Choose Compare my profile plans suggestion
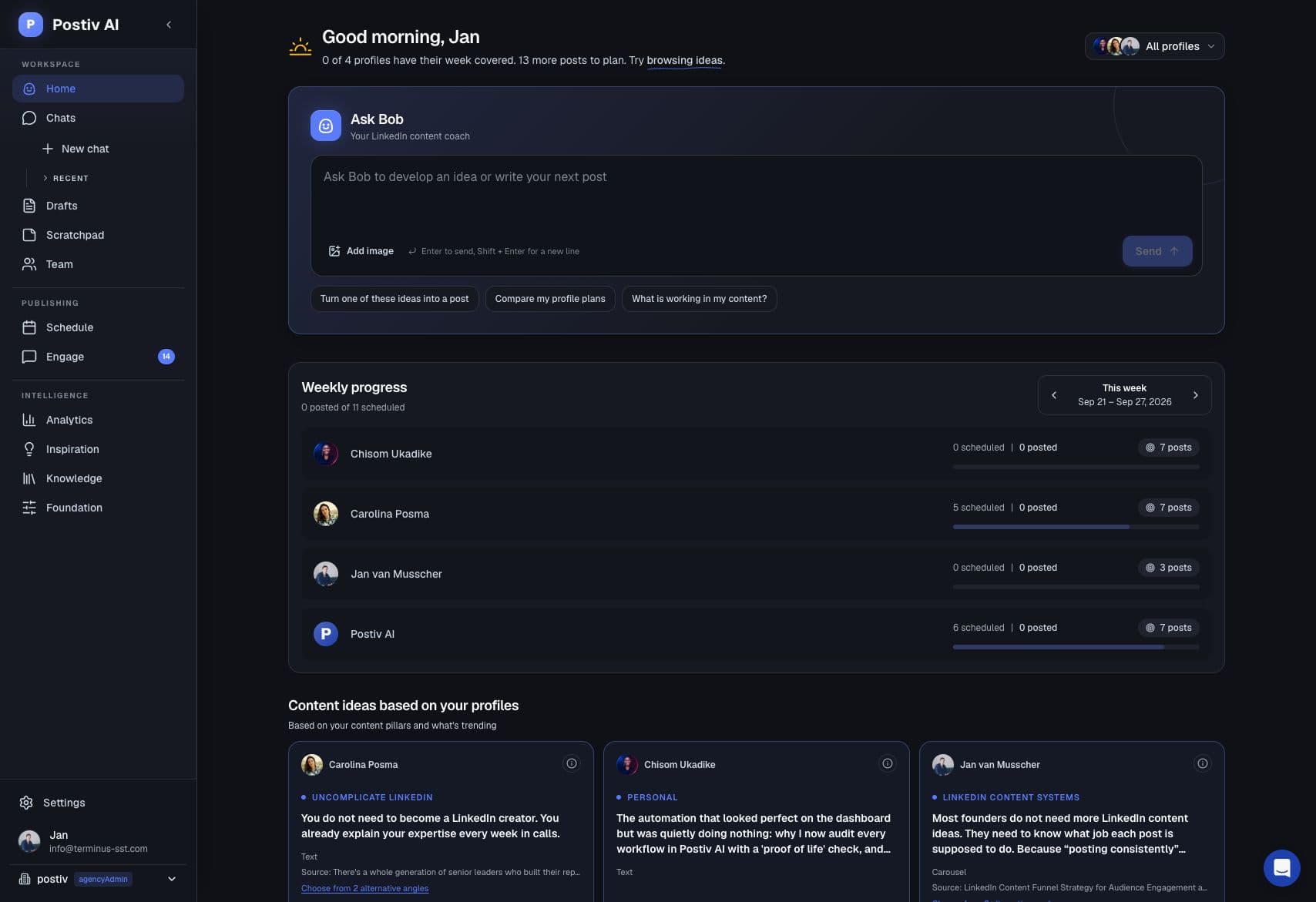This screenshot has height=902, width=1316. click(x=550, y=299)
